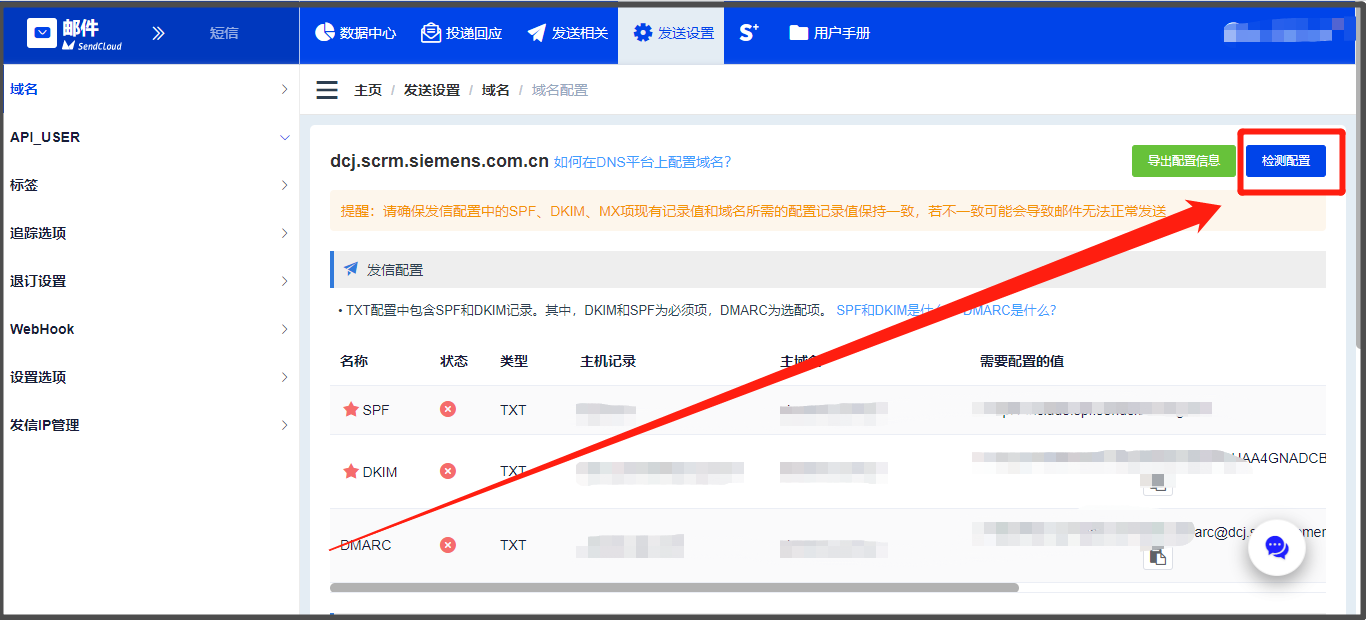Click the 邮件 SendCloud logo icon

point(42,31)
